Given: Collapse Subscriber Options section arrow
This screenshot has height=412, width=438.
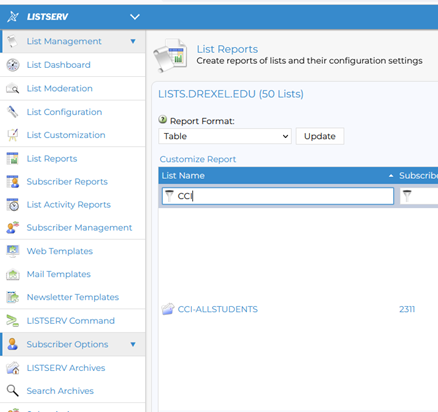Looking at the screenshot, I should (x=133, y=344).
